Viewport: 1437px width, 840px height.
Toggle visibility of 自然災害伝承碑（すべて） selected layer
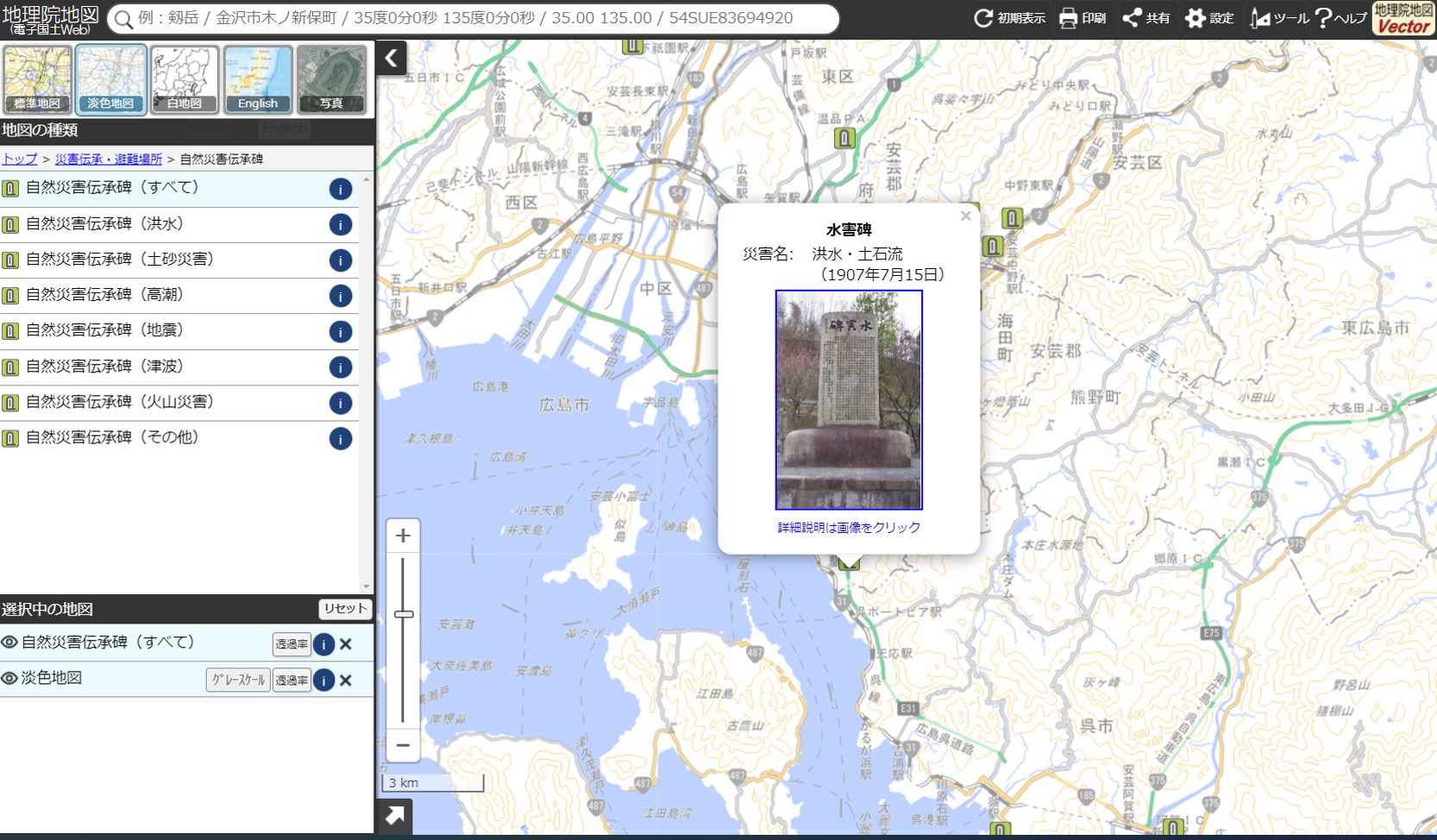point(9,643)
